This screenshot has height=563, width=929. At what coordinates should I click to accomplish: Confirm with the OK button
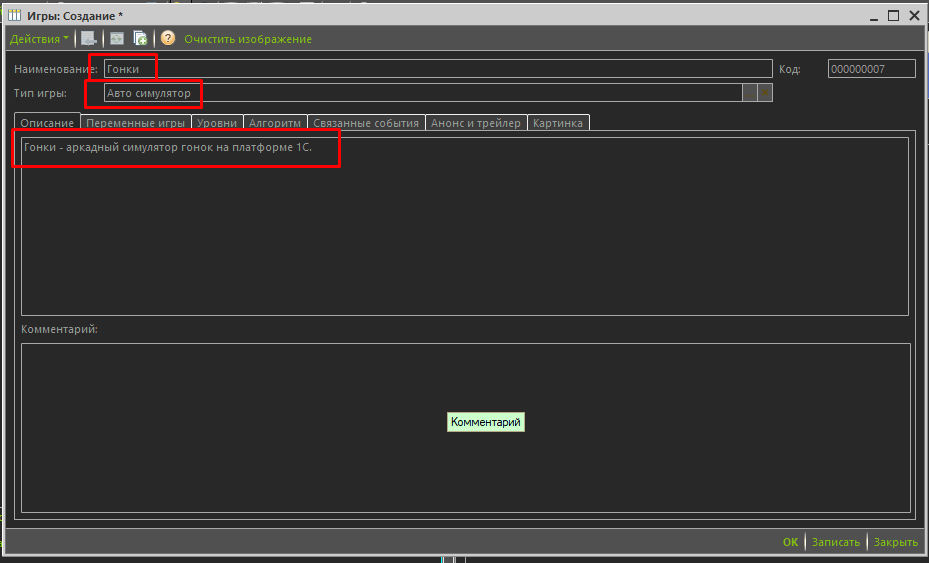[790, 542]
